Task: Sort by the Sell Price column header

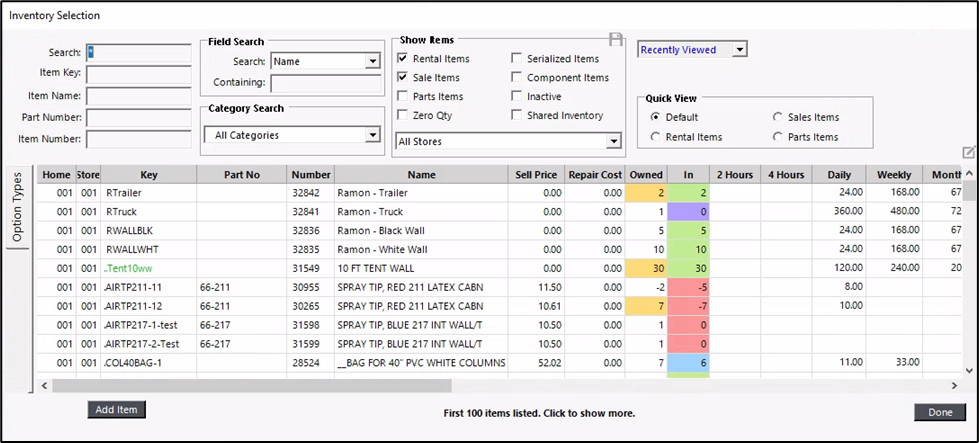Action: click(534, 175)
